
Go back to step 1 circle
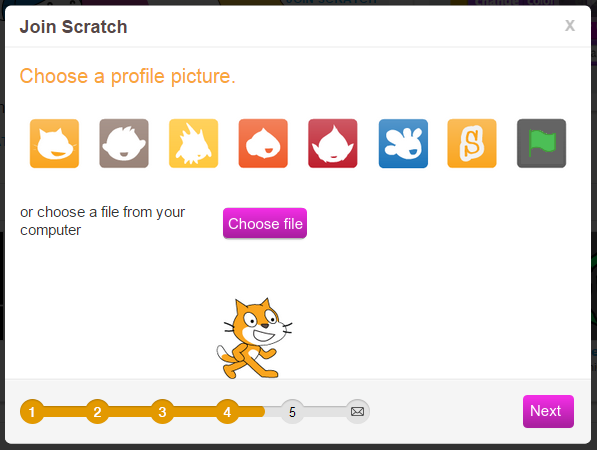point(32,412)
